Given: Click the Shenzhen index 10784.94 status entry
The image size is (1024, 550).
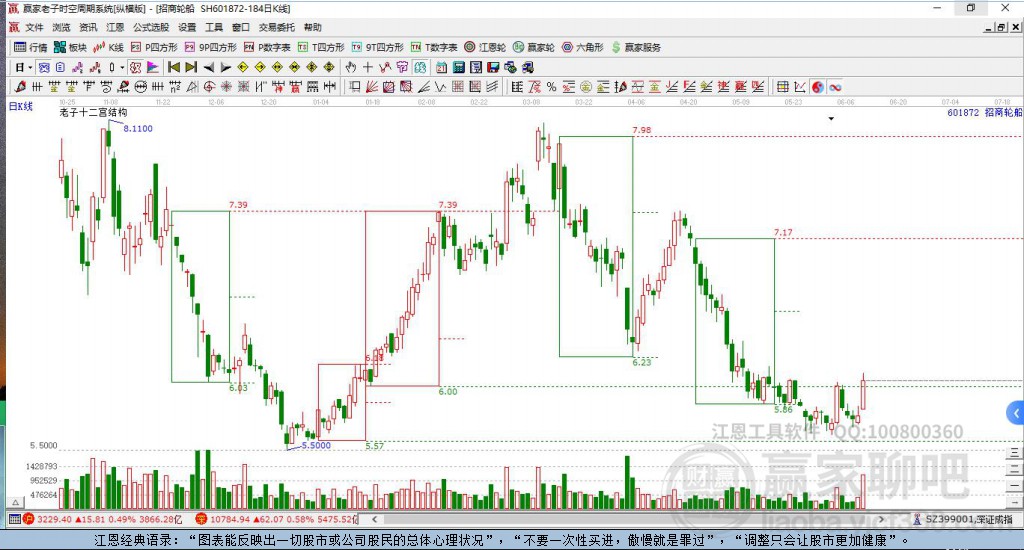Looking at the screenshot, I should [x=277, y=519].
